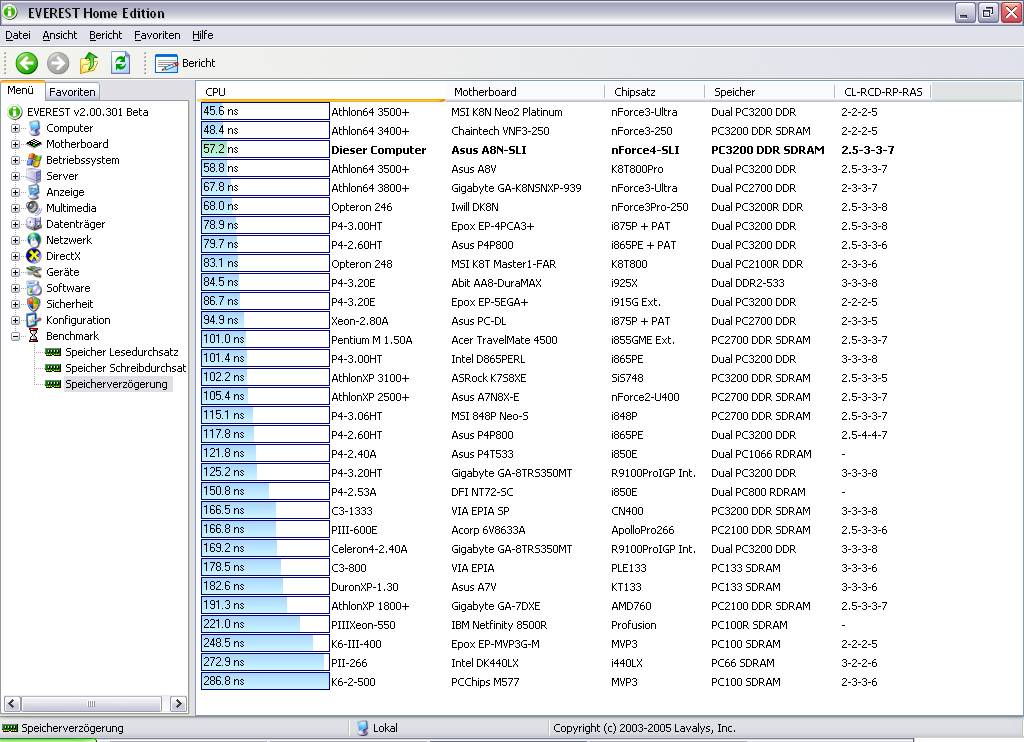This screenshot has width=1024, height=742.
Task: Collapse the Benchmark tree node
Action: [x=15, y=336]
